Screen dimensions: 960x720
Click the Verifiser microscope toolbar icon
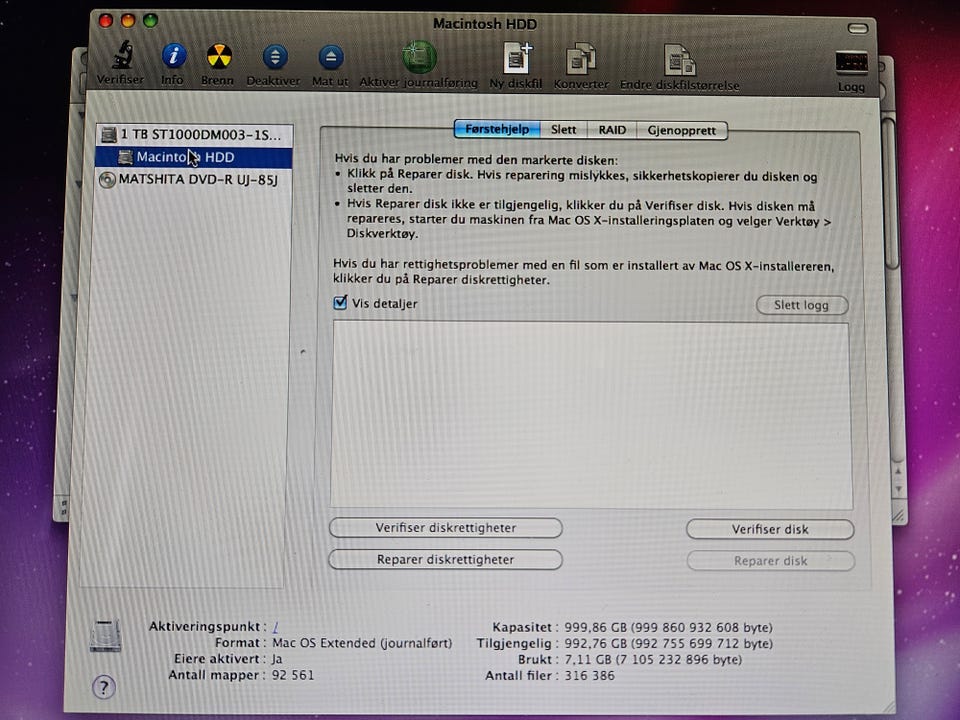click(123, 56)
